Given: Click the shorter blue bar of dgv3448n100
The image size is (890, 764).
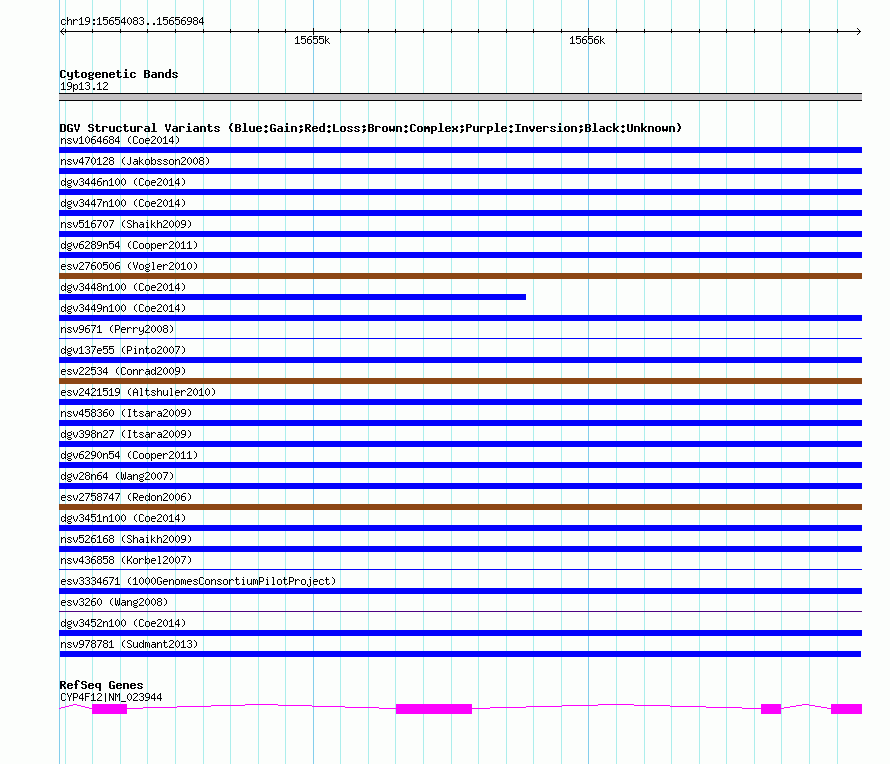Looking at the screenshot, I should tap(292, 297).
